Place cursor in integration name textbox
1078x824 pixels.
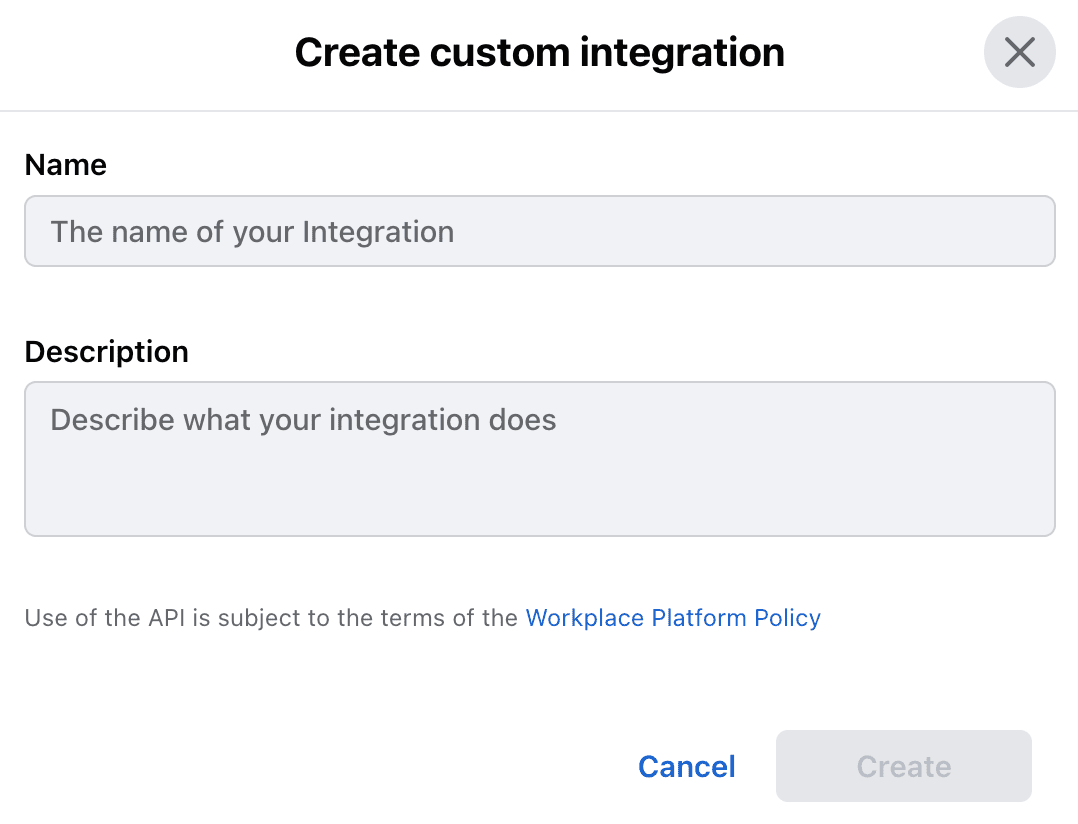[539, 231]
